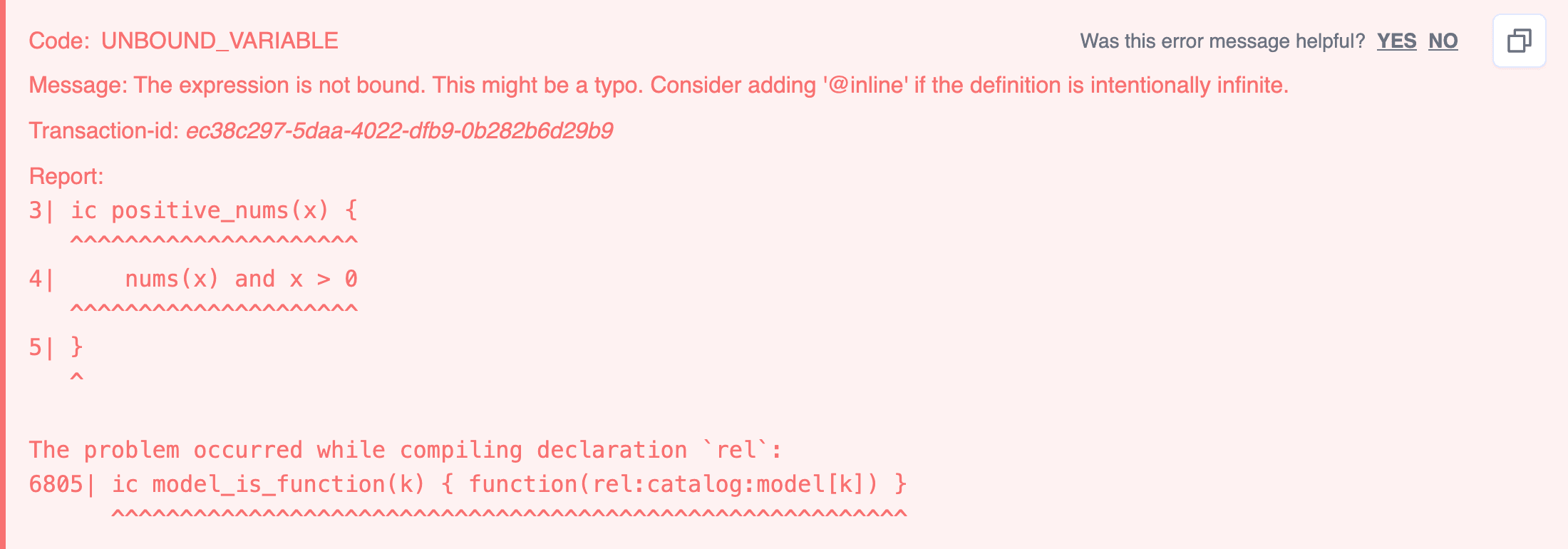Click the closing brace on line 5
Viewport: 1568px width, 549px height.
tap(77, 347)
